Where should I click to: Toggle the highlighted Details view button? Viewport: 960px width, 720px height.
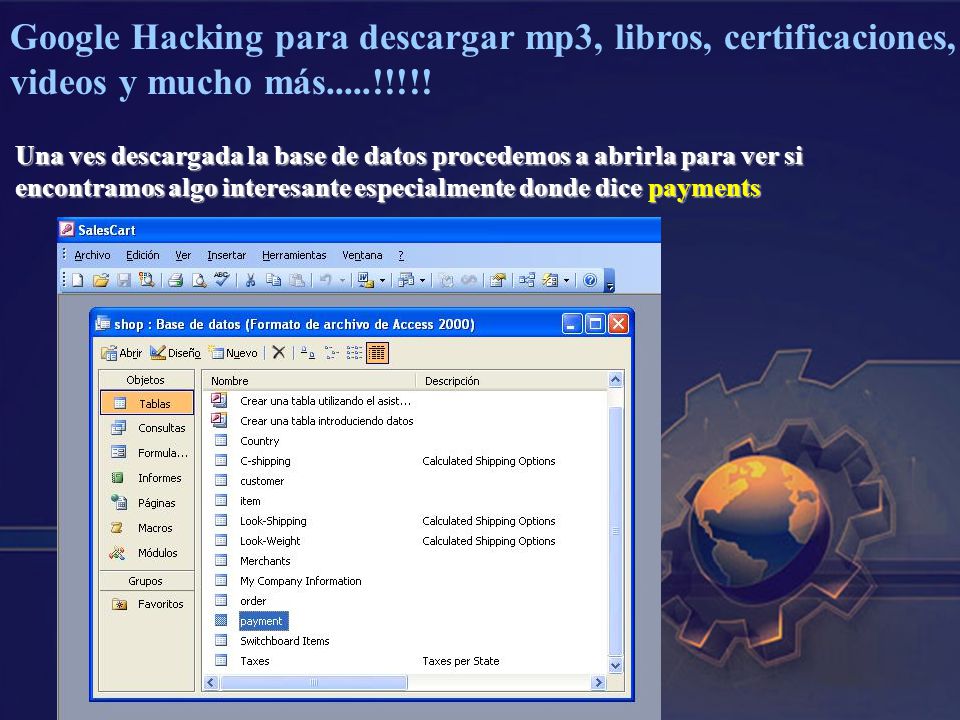tap(377, 353)
